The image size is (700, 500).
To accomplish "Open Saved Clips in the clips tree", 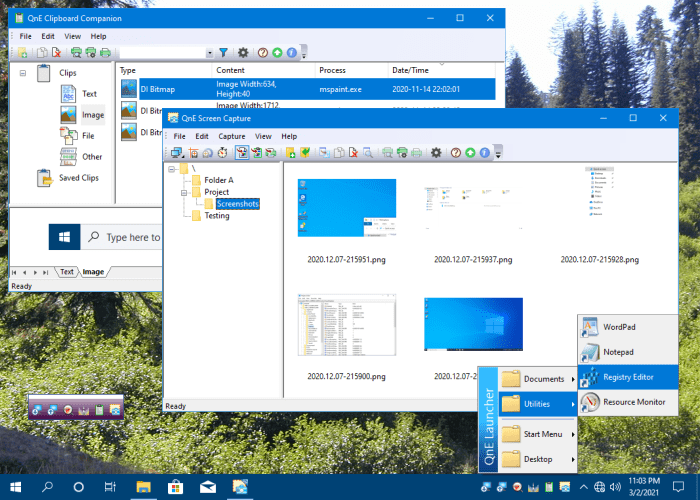I will pos(77,178).
